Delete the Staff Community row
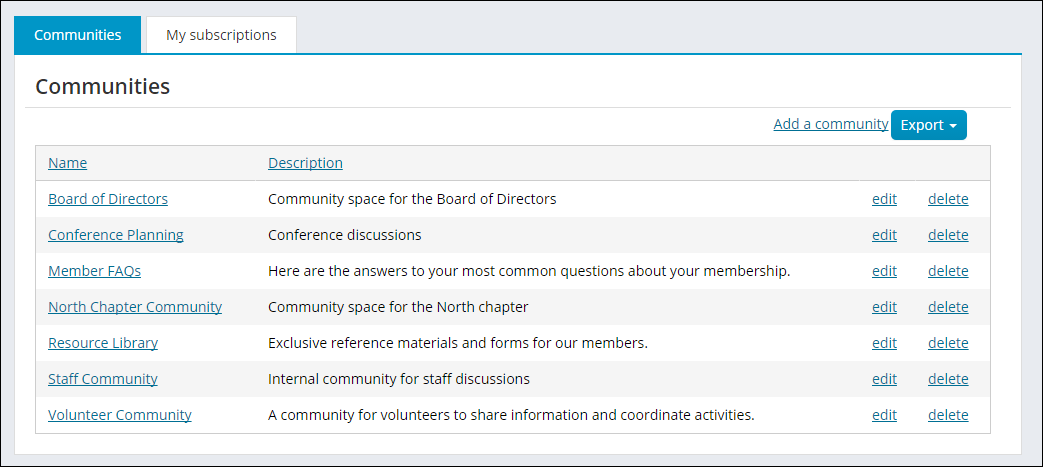 click(948, 379)
